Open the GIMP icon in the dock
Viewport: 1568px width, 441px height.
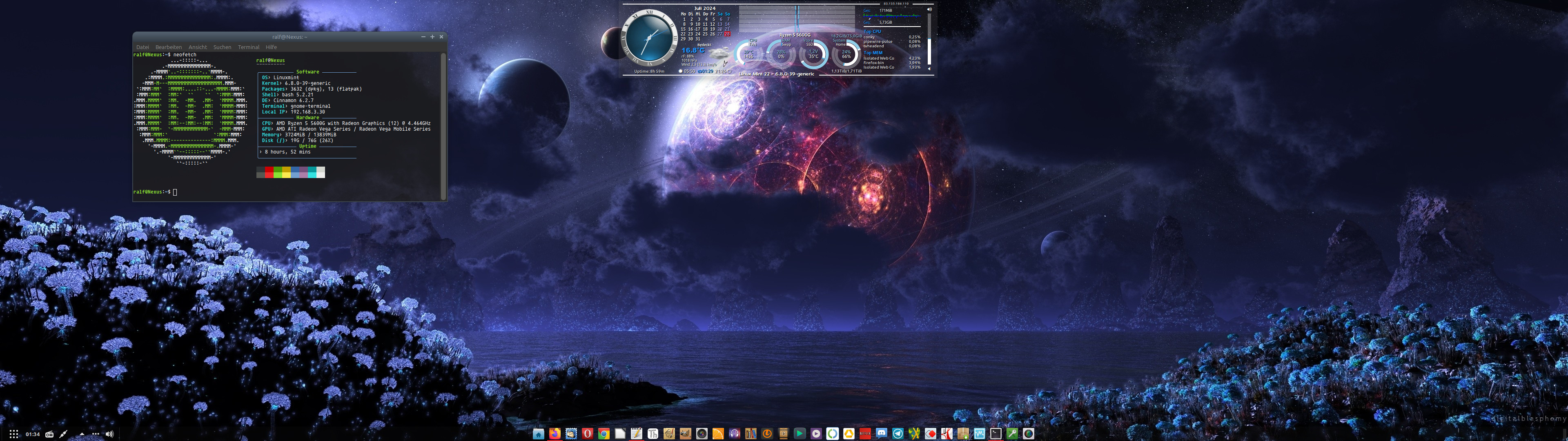686,434
